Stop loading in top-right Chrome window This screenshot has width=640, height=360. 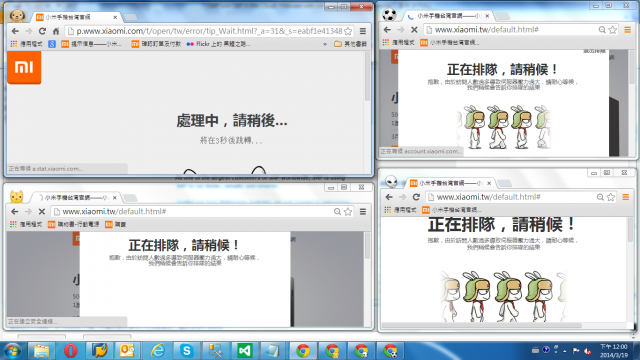pos(414,30)
